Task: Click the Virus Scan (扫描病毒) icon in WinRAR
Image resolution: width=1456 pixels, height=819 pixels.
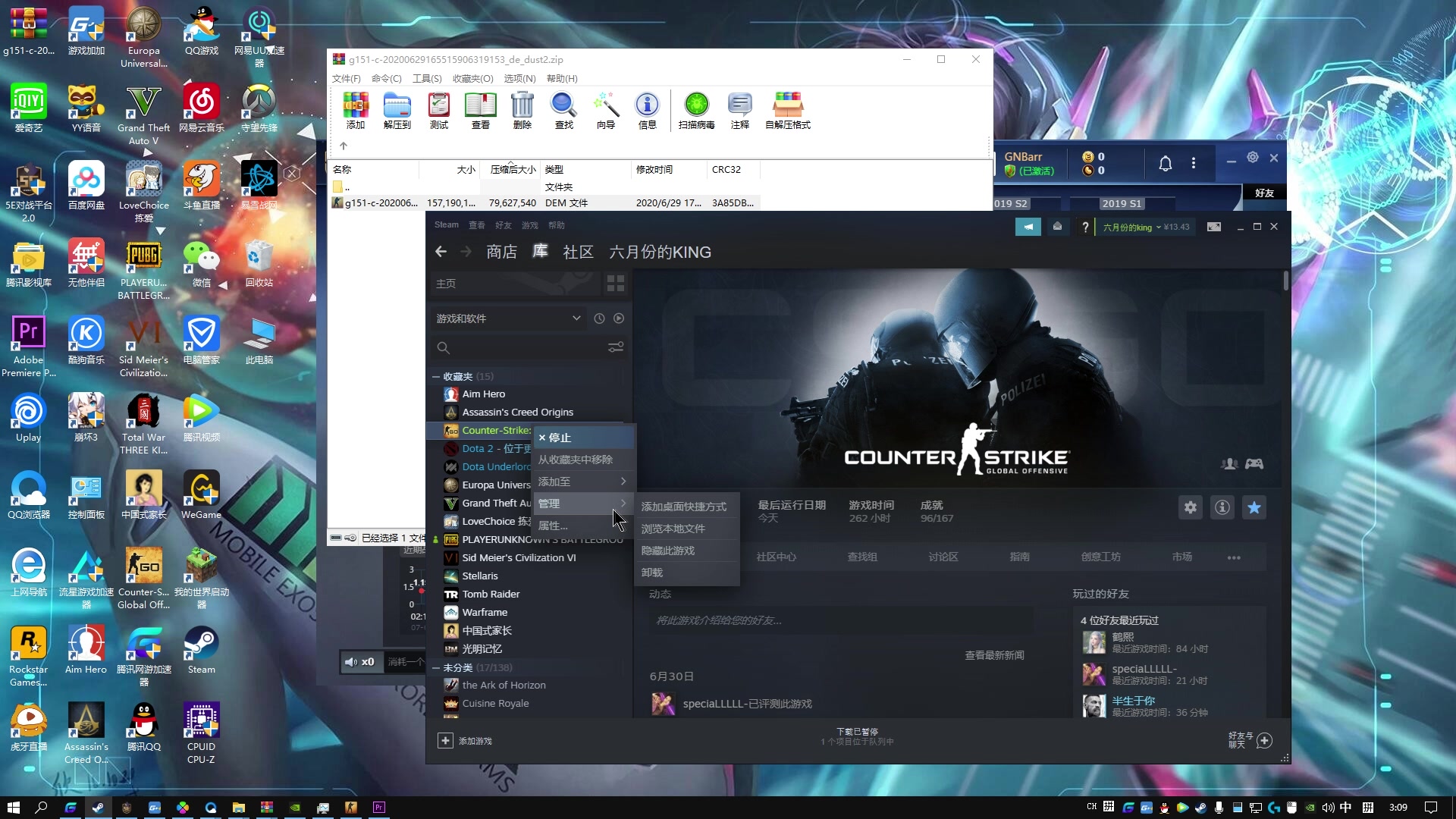Action: click(x=696, y=111)
